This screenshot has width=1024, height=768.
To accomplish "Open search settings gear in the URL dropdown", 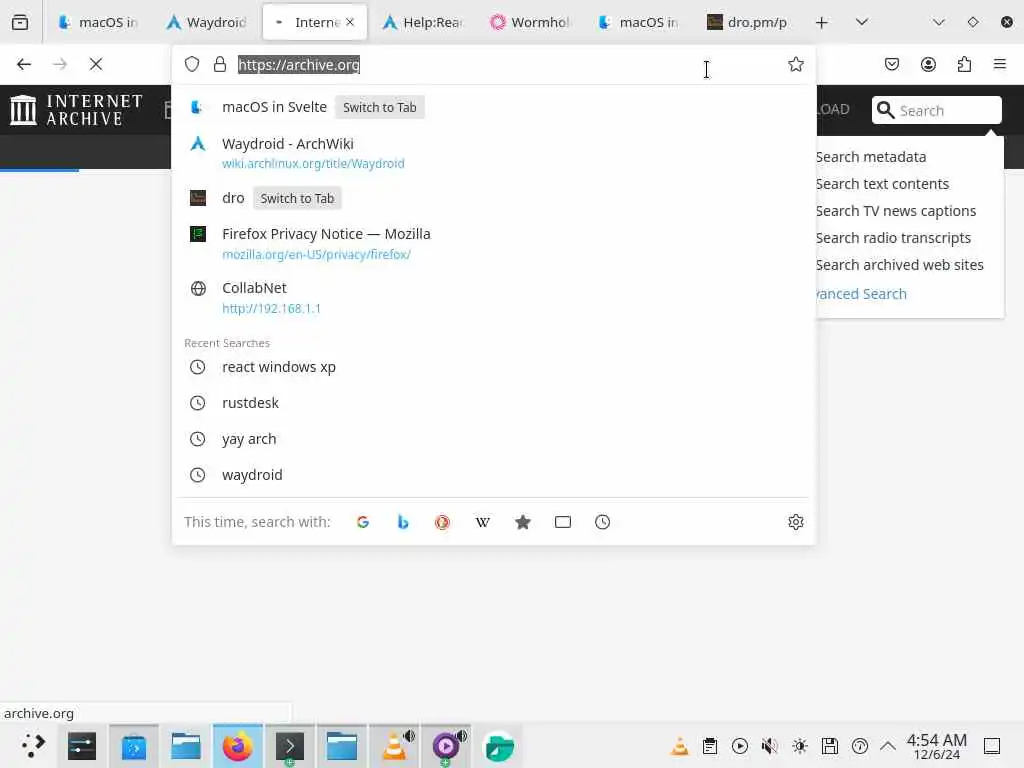I will click(x=795, y=522).
